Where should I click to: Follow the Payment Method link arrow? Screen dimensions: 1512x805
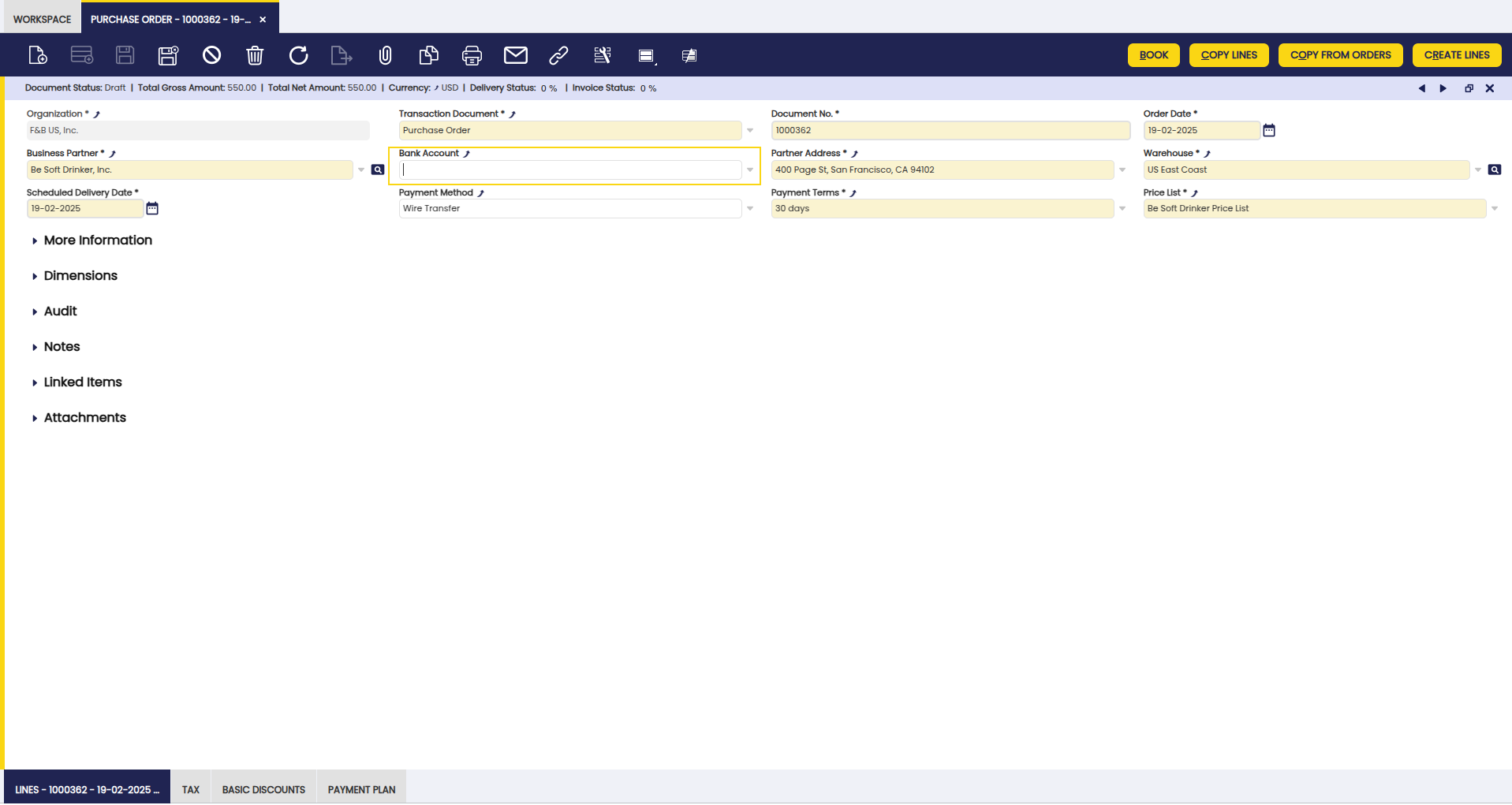click(x=480, y=193)
